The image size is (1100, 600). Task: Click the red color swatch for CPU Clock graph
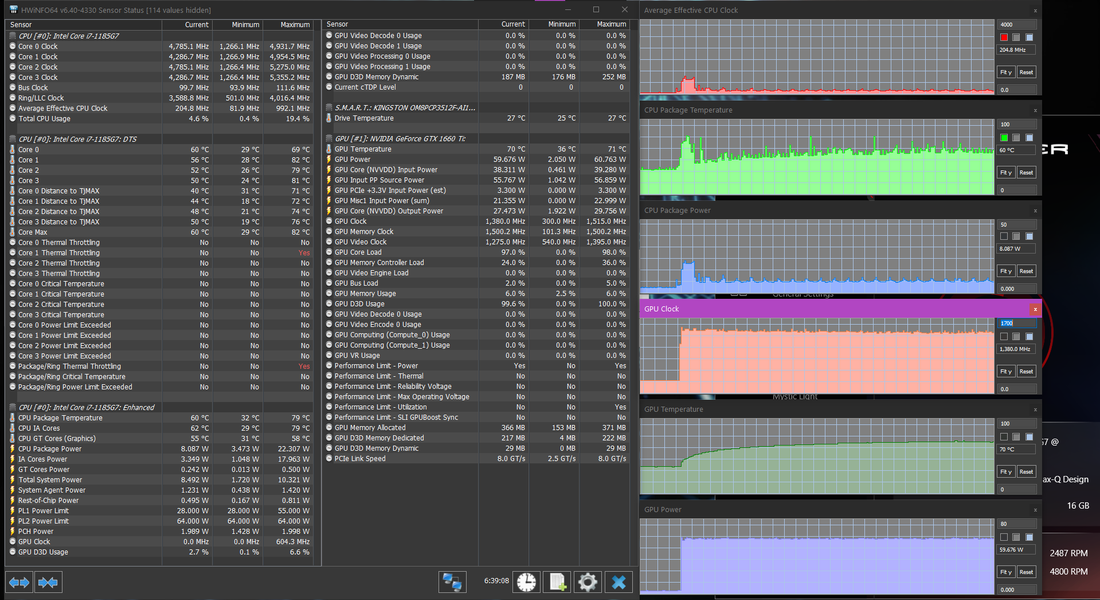1003,37
